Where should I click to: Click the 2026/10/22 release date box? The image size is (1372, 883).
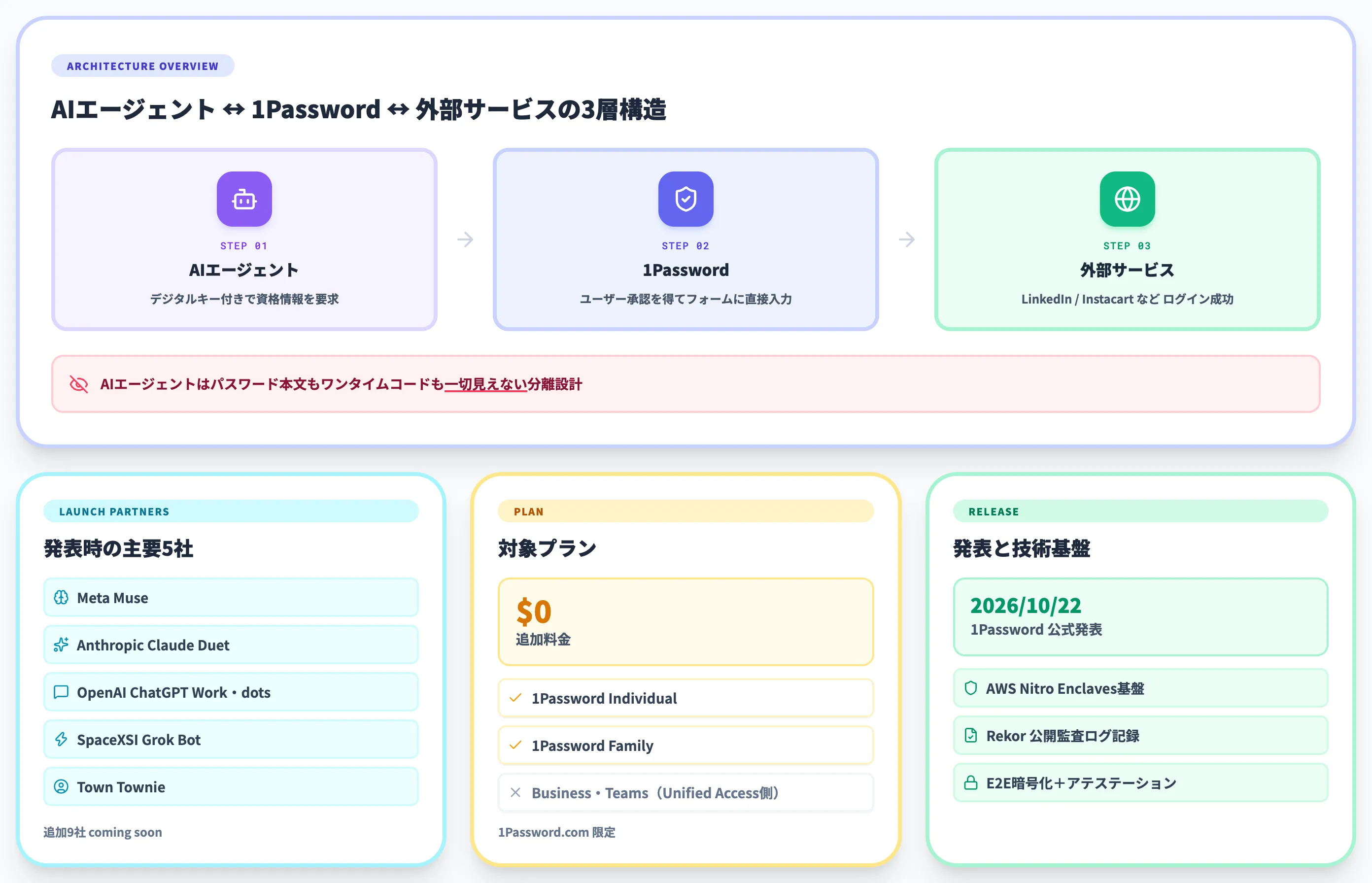click(x=1140, y=617)
